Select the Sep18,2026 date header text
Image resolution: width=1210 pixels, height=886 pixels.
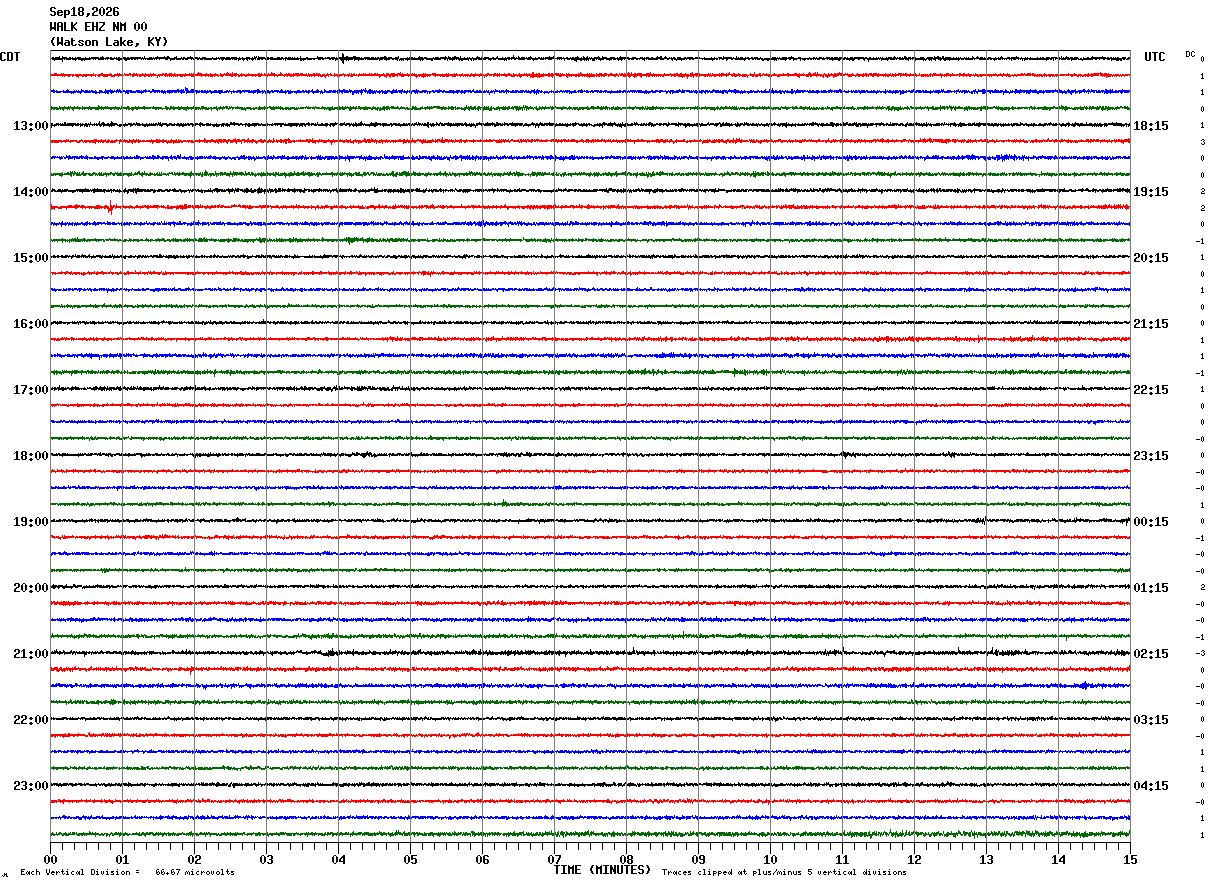pos(84,12)
